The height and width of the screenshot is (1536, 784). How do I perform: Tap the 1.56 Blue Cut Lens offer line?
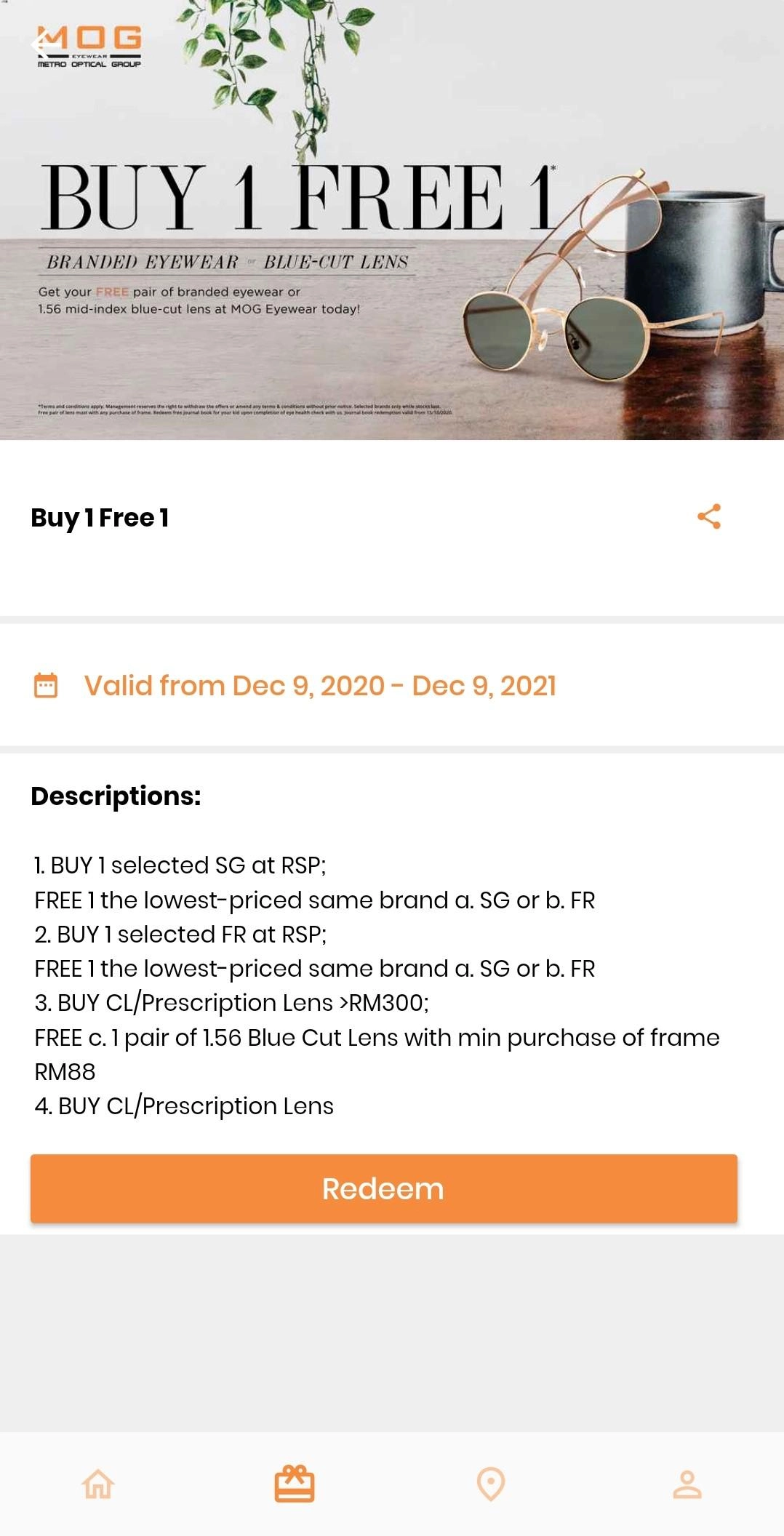(x=377, y=1038)
